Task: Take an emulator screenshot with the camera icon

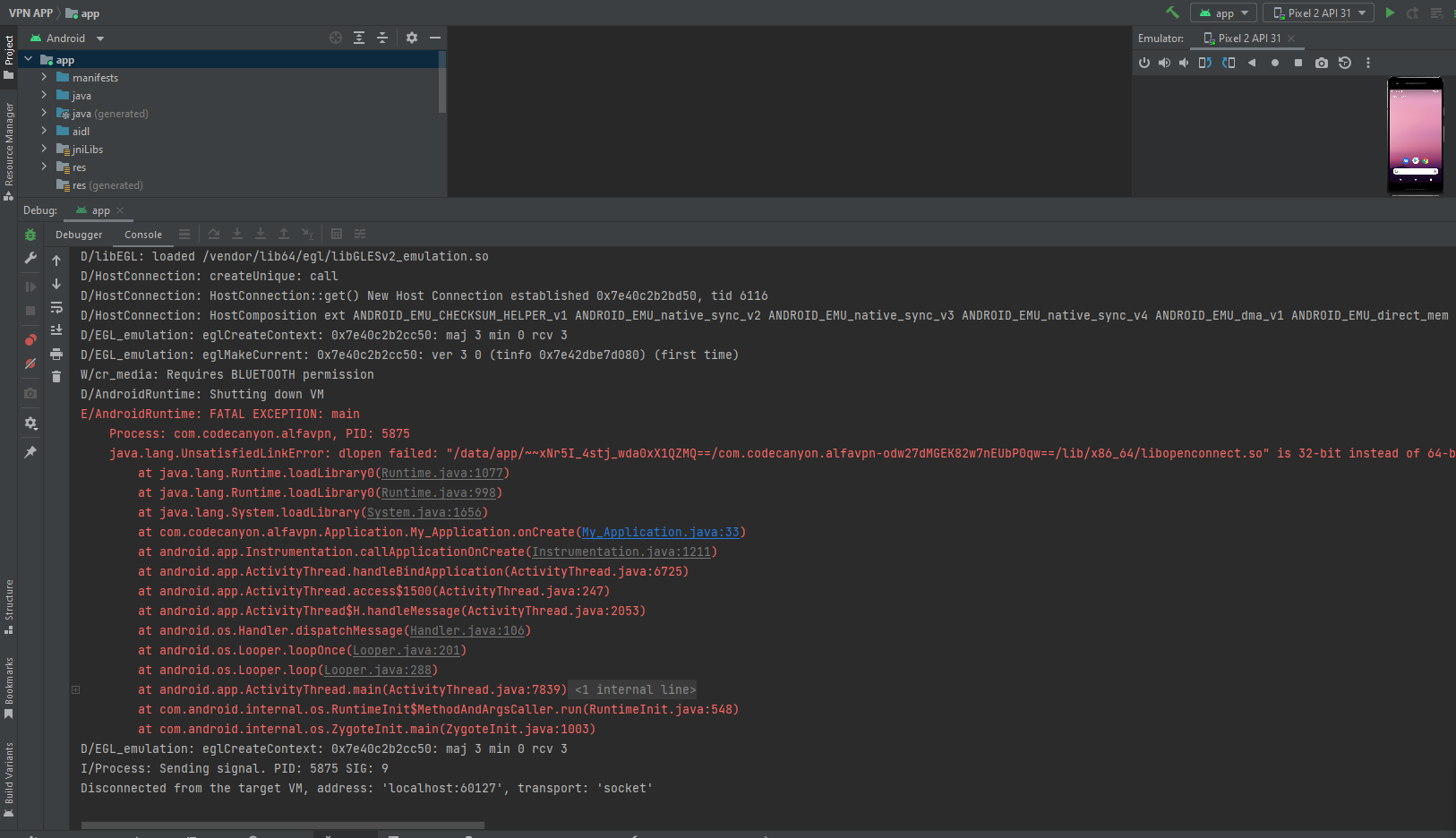Action: click(x=1322, y=63)
